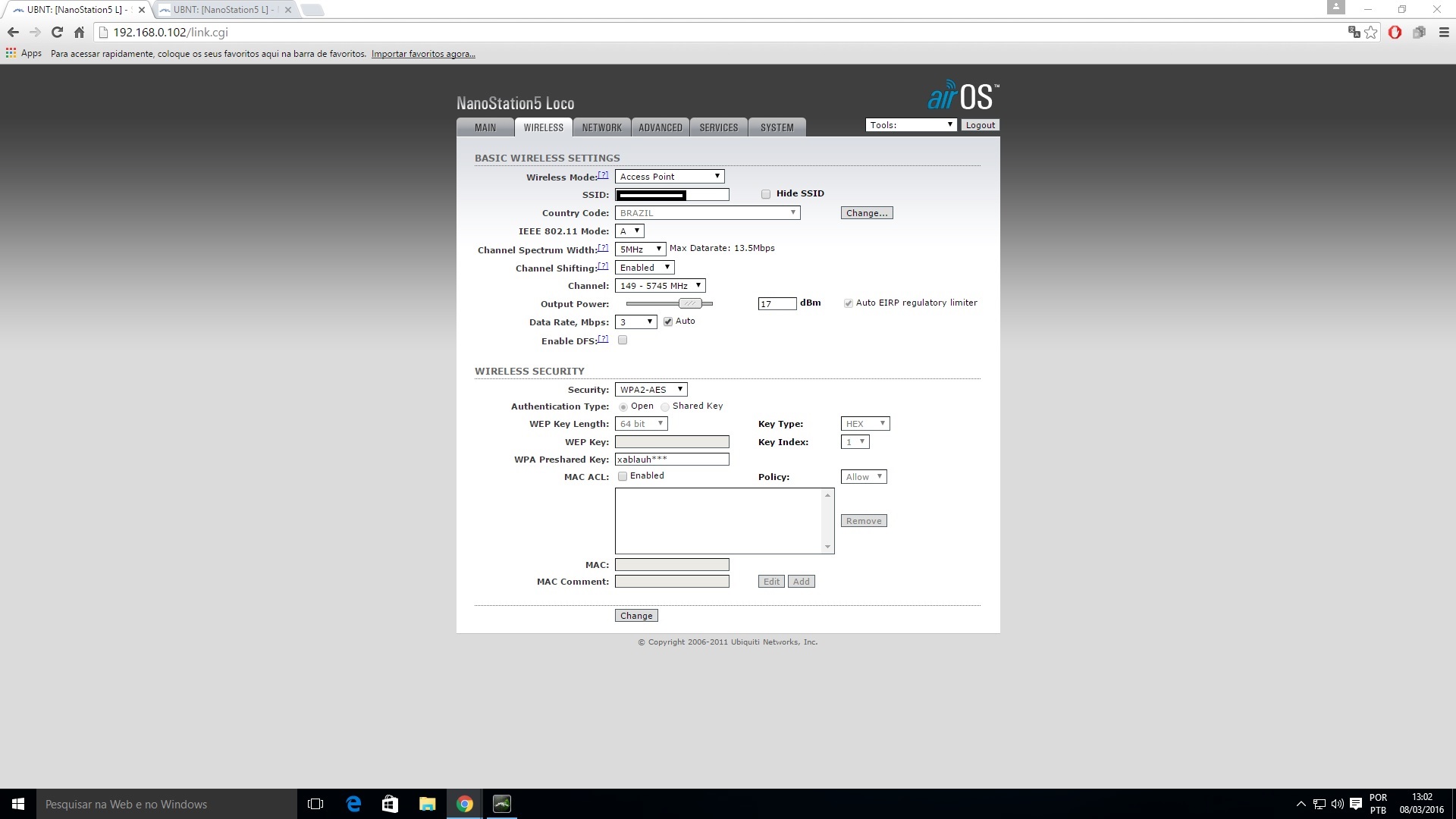1456x819 pixels.
Task: Open the MAC ACL Policy dropdown
Action: 864,477
